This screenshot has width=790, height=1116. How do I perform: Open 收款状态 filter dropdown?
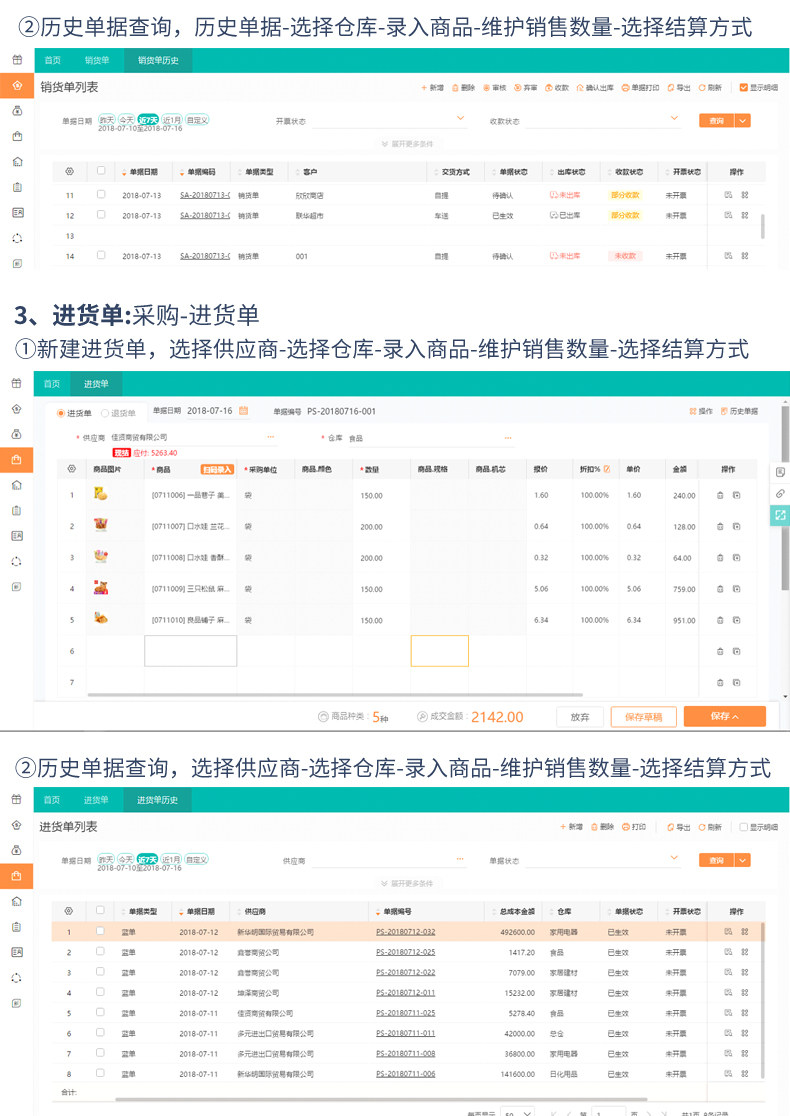point(674,119)
